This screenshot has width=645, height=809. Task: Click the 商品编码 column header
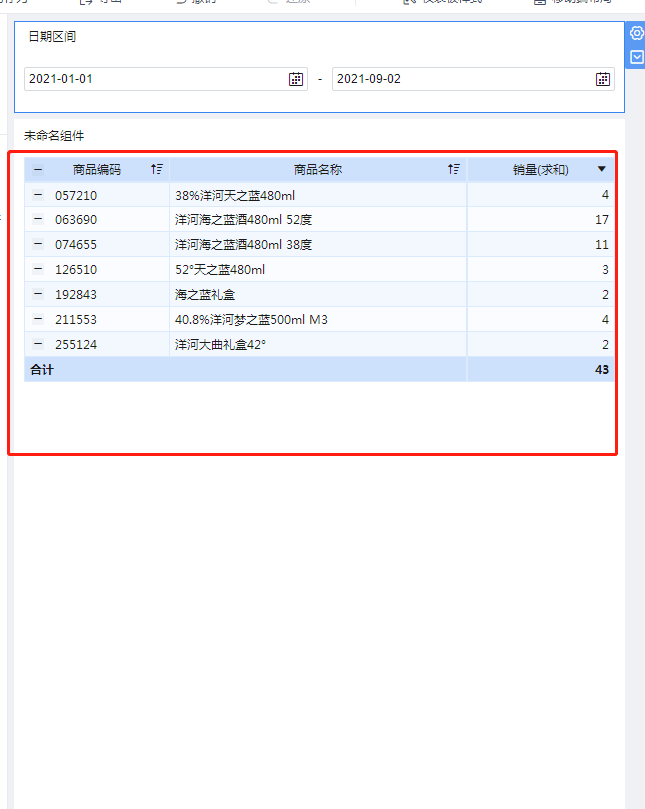(x=96, y=170)
